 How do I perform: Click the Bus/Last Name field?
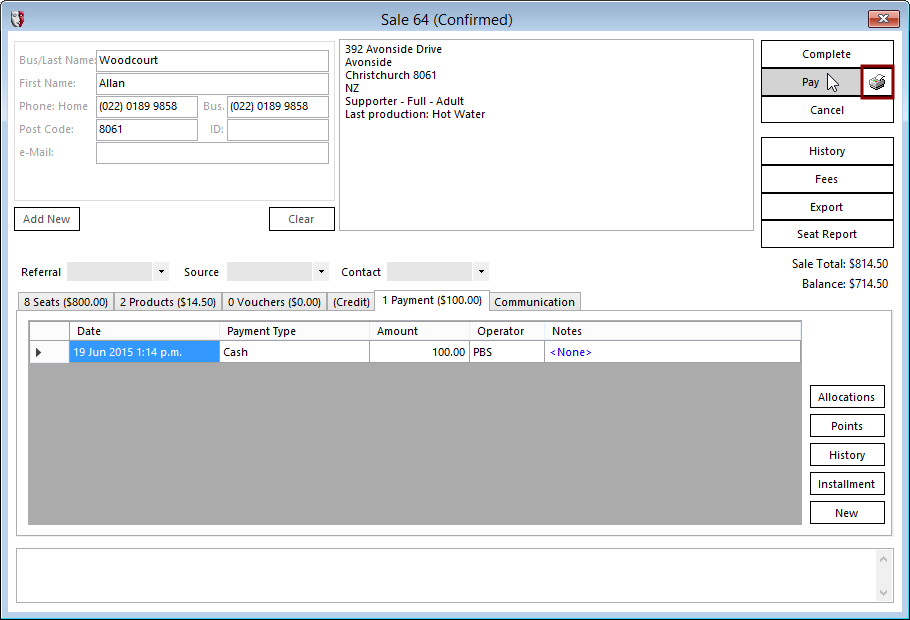pyautogui.click(x=212, y=60)
